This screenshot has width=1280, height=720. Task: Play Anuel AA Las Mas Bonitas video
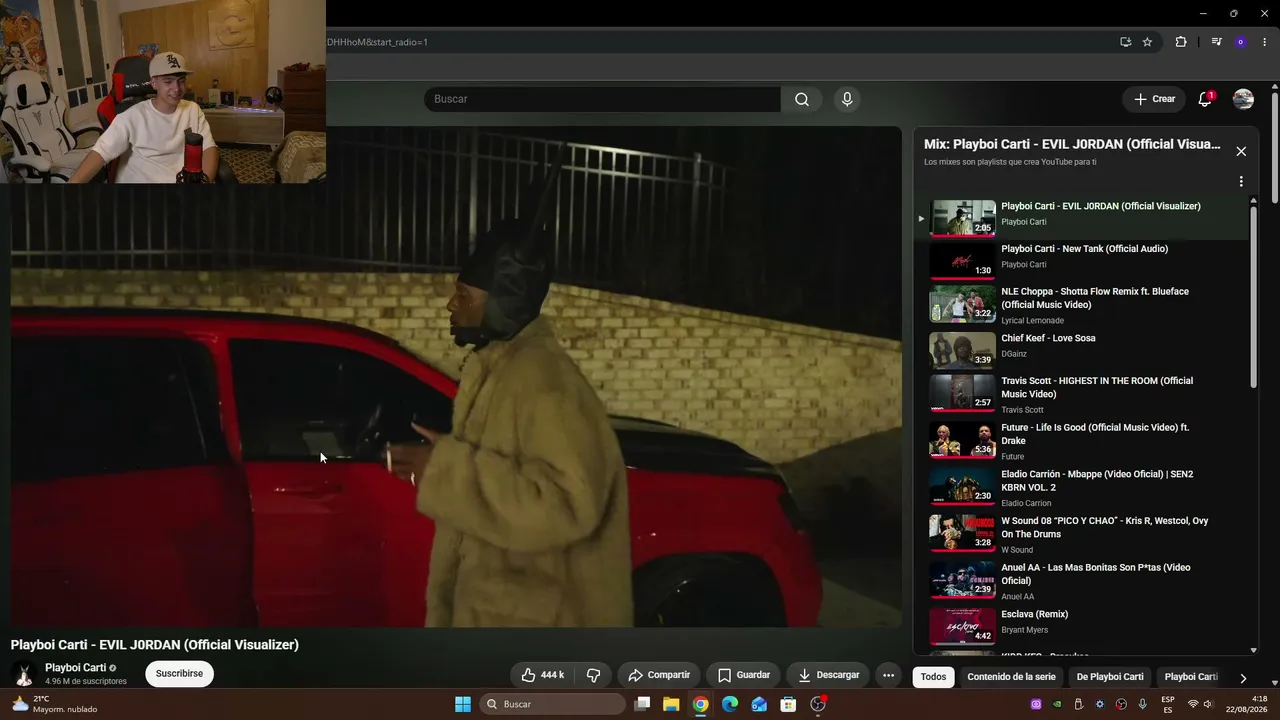[x=1084, y=581]
